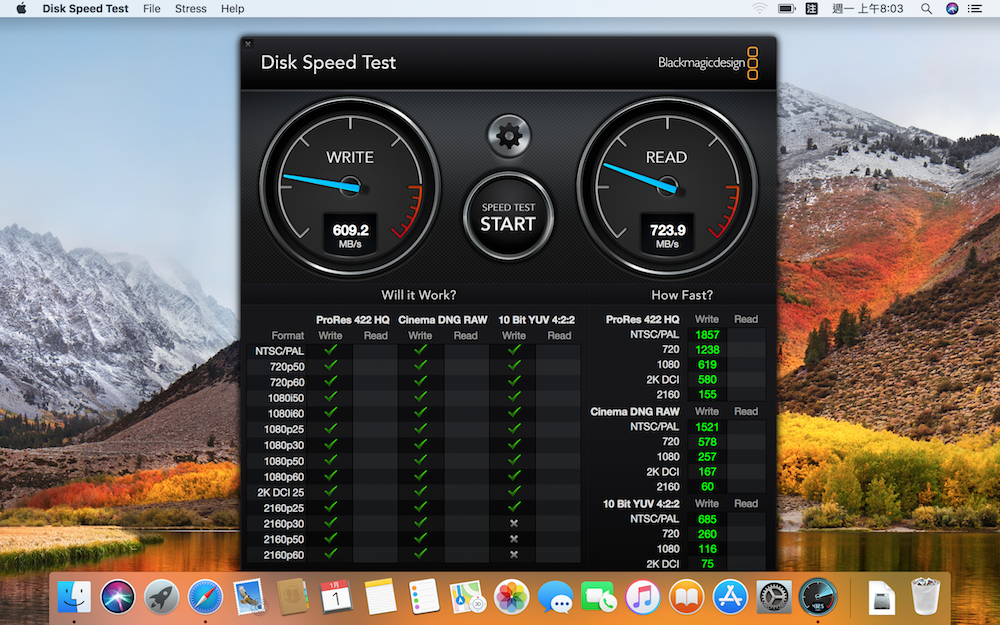
Task: Open Launchpad rocket icon in Dock
Action: tap(161, 597)
